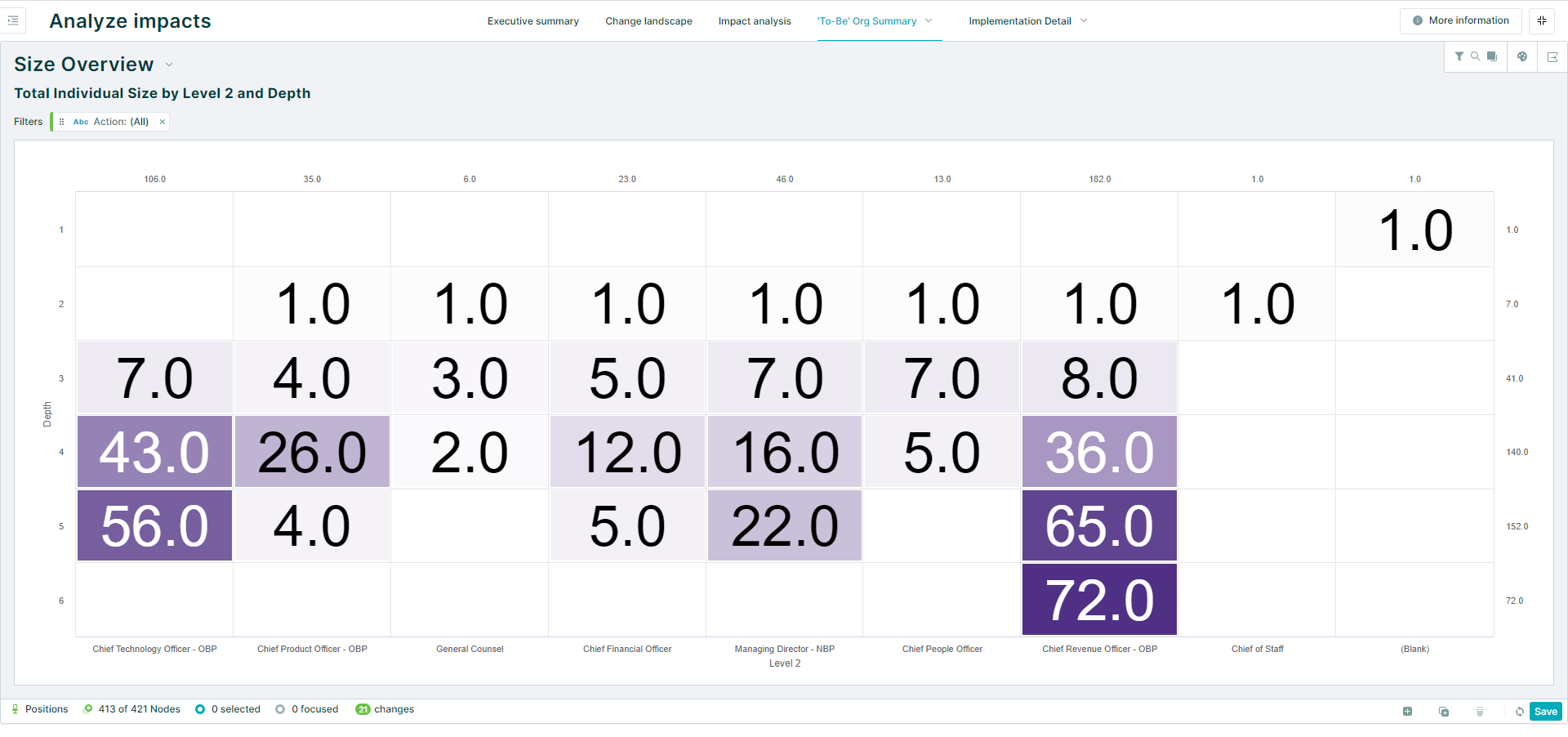Image resolution: width=1568 pixels, height=737 pixels.
Task: Expand the Implementation Detail chevron
Action: click(1084, 20)
